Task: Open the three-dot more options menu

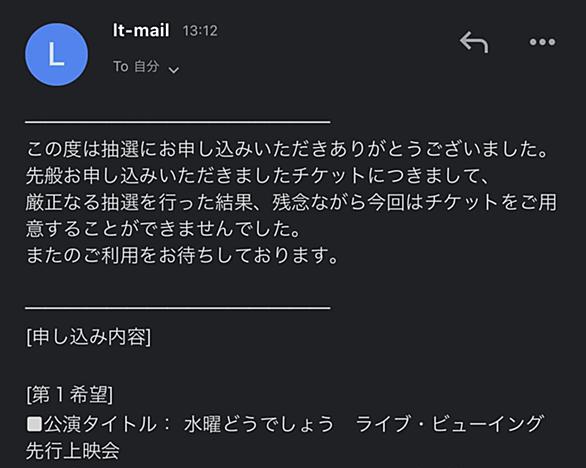Action: pyautogui.click(x=542, y=42)
